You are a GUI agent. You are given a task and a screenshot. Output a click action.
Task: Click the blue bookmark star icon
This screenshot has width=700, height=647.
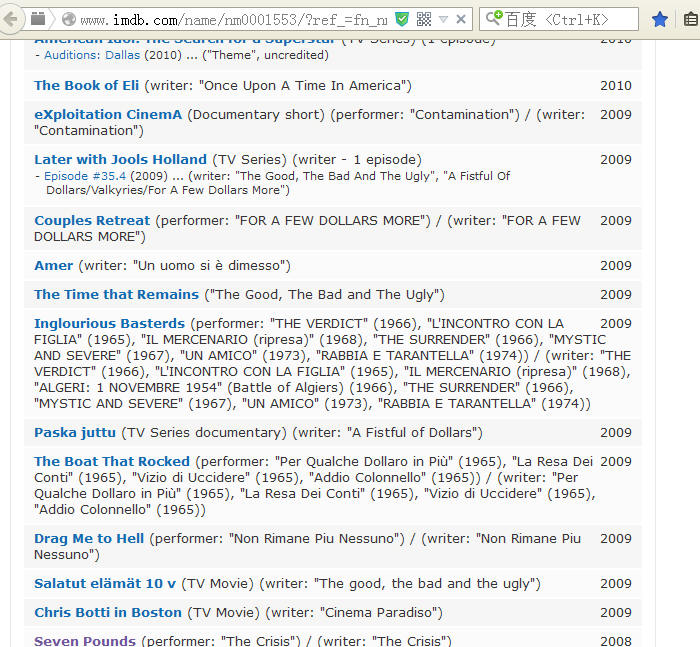coord(660,19)
